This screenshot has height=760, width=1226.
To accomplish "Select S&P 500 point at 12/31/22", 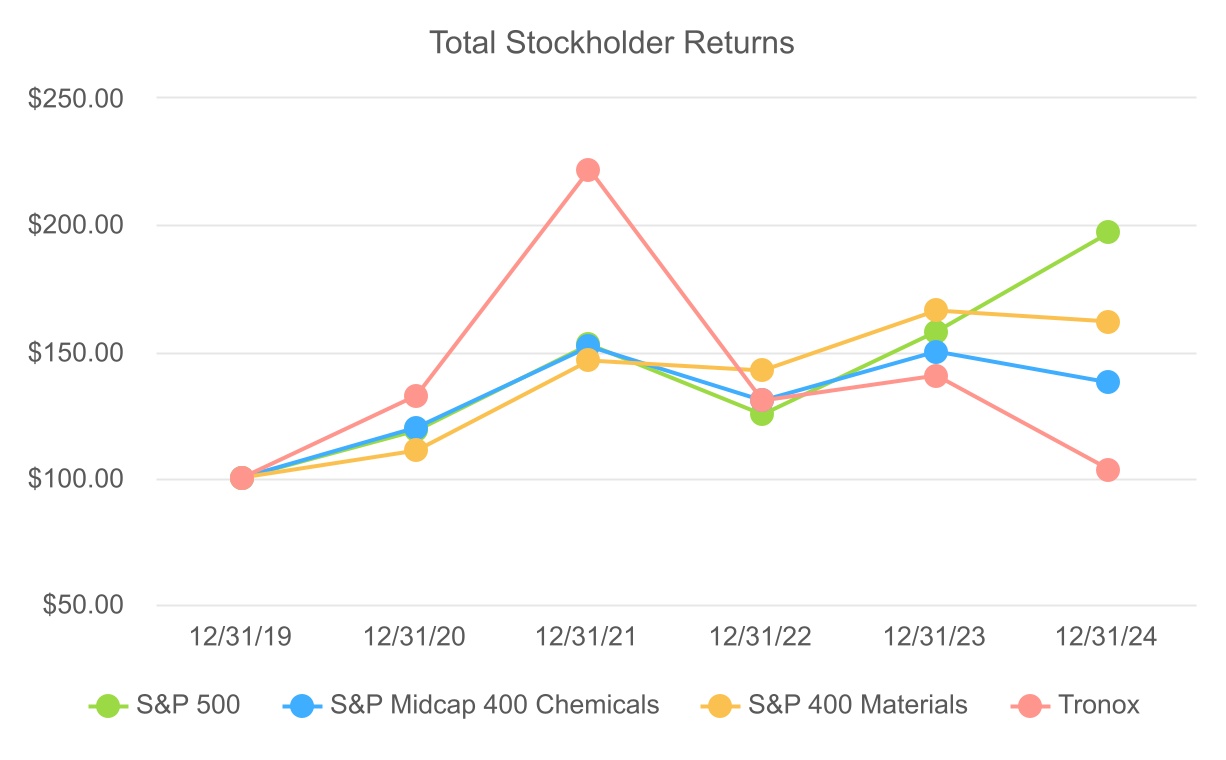I will pyautogui.click(x=762, y=414).
